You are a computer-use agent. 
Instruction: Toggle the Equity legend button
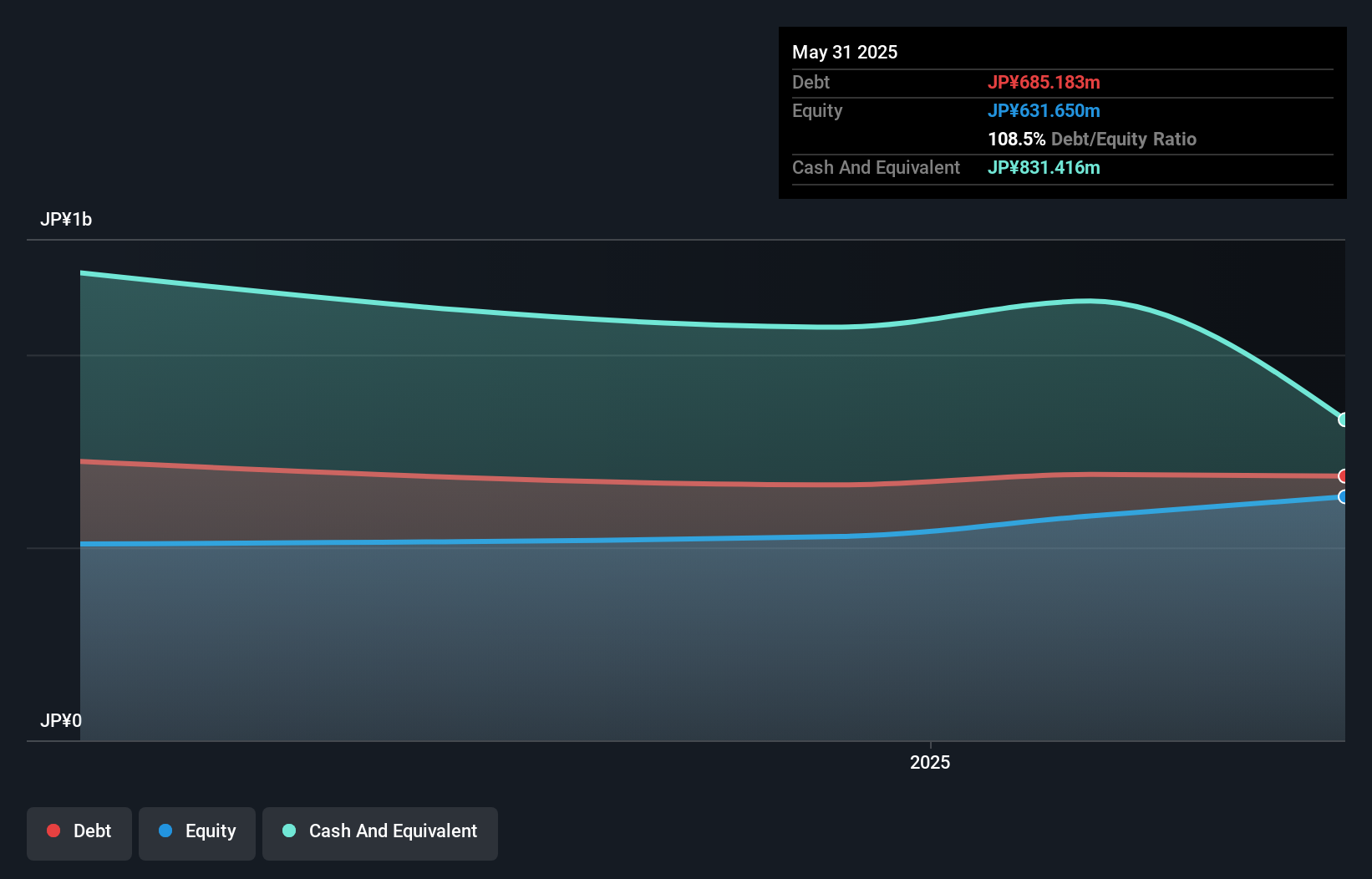(197, 833)
